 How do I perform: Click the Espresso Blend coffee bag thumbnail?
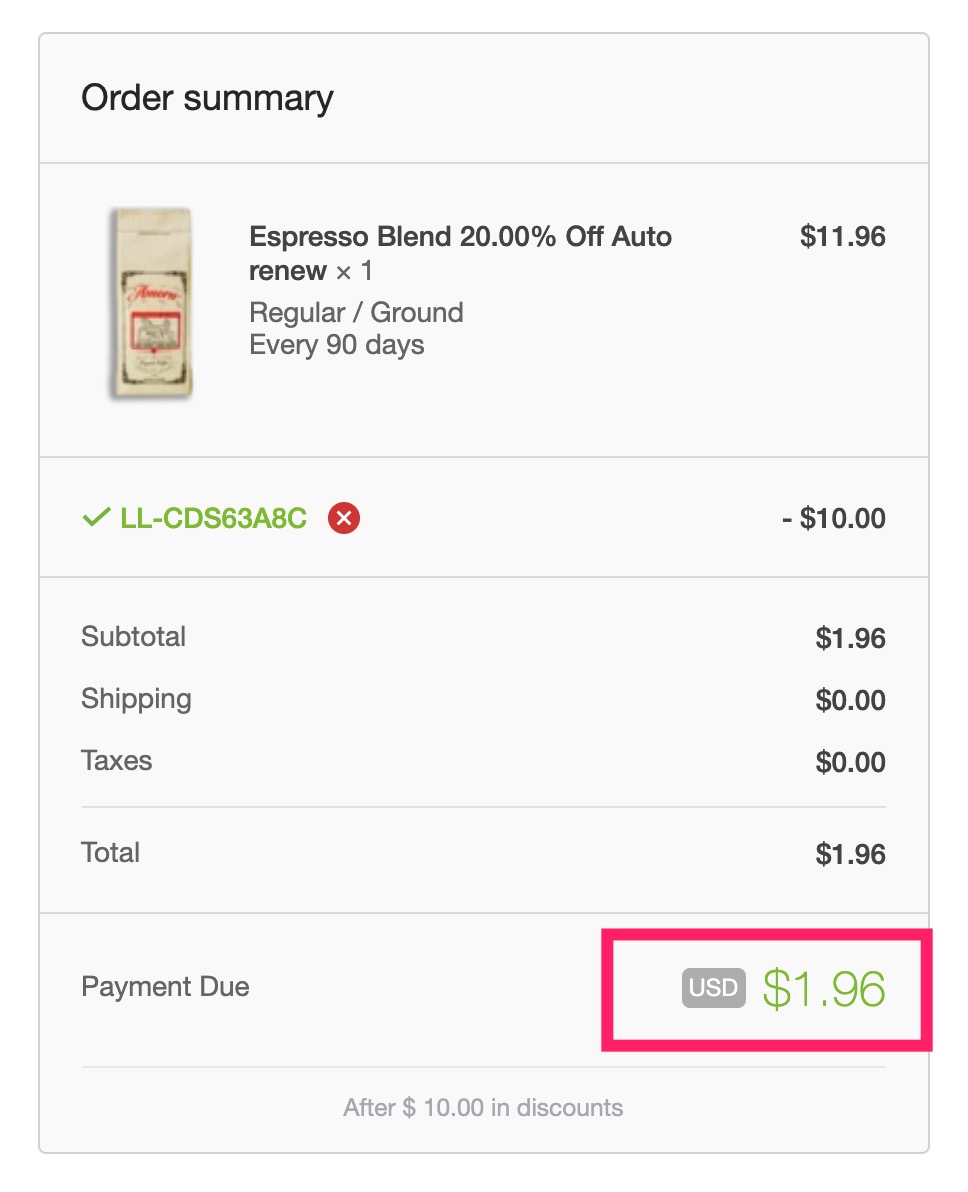pos(150,304)
